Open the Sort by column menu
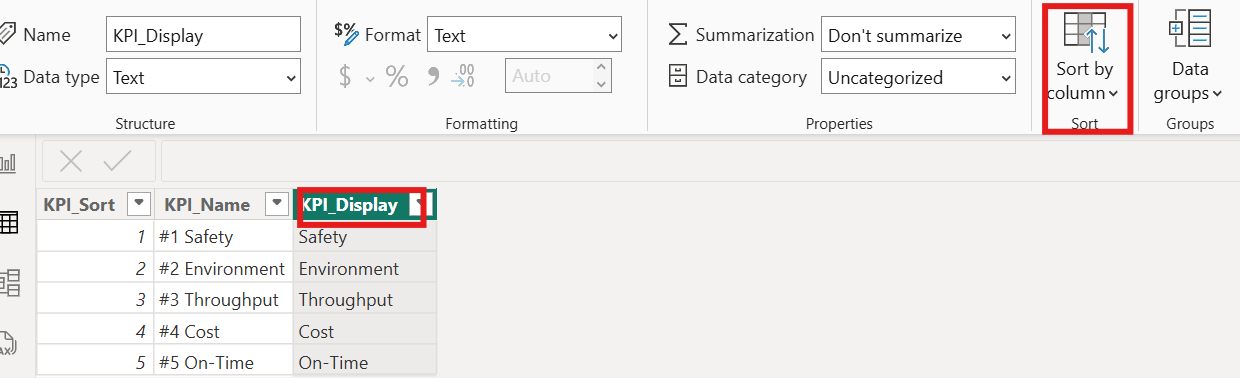The image size is (1240, 378). click(1084, 57)
